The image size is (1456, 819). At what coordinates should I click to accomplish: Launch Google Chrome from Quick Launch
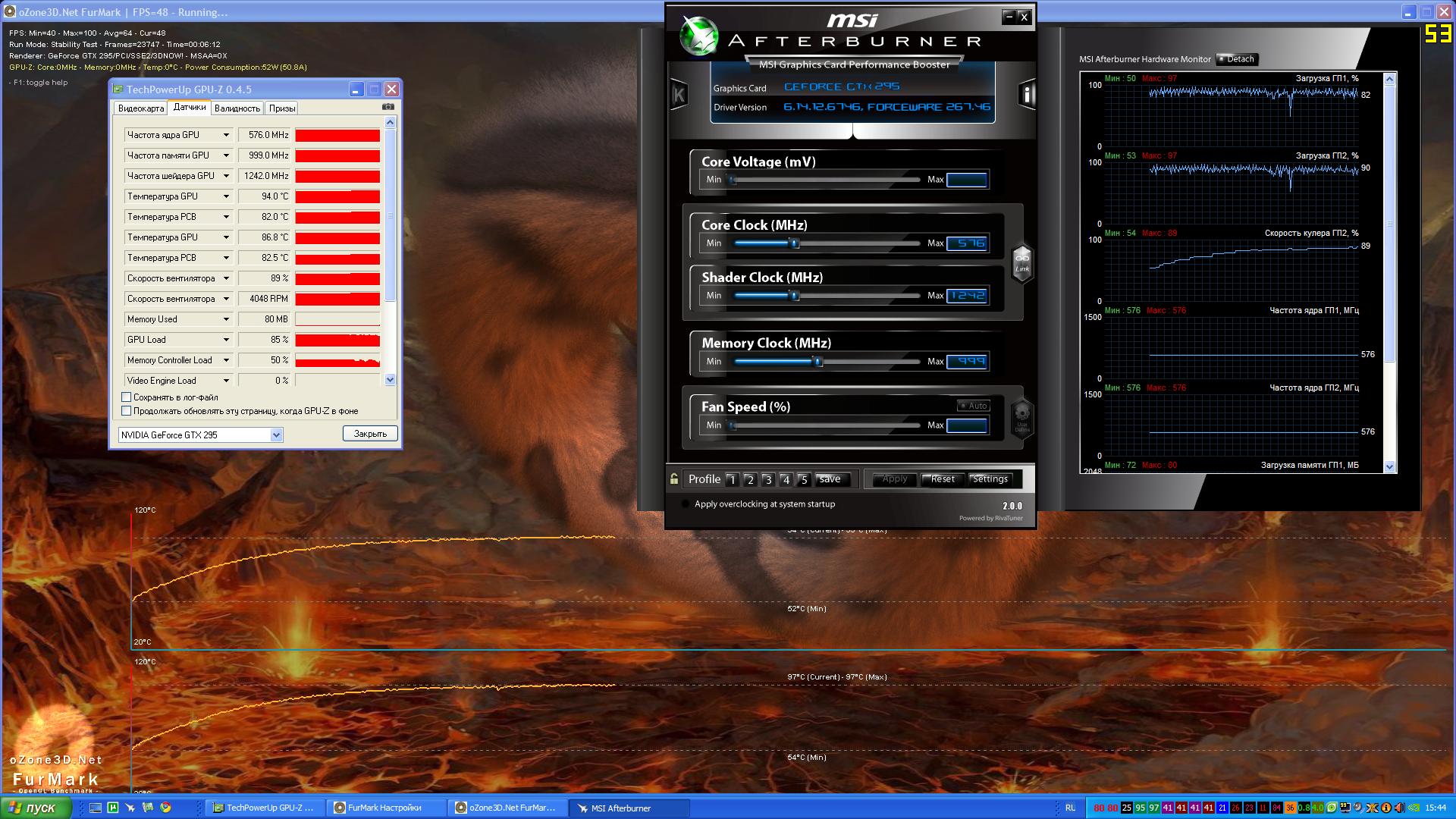coord(165,808)
